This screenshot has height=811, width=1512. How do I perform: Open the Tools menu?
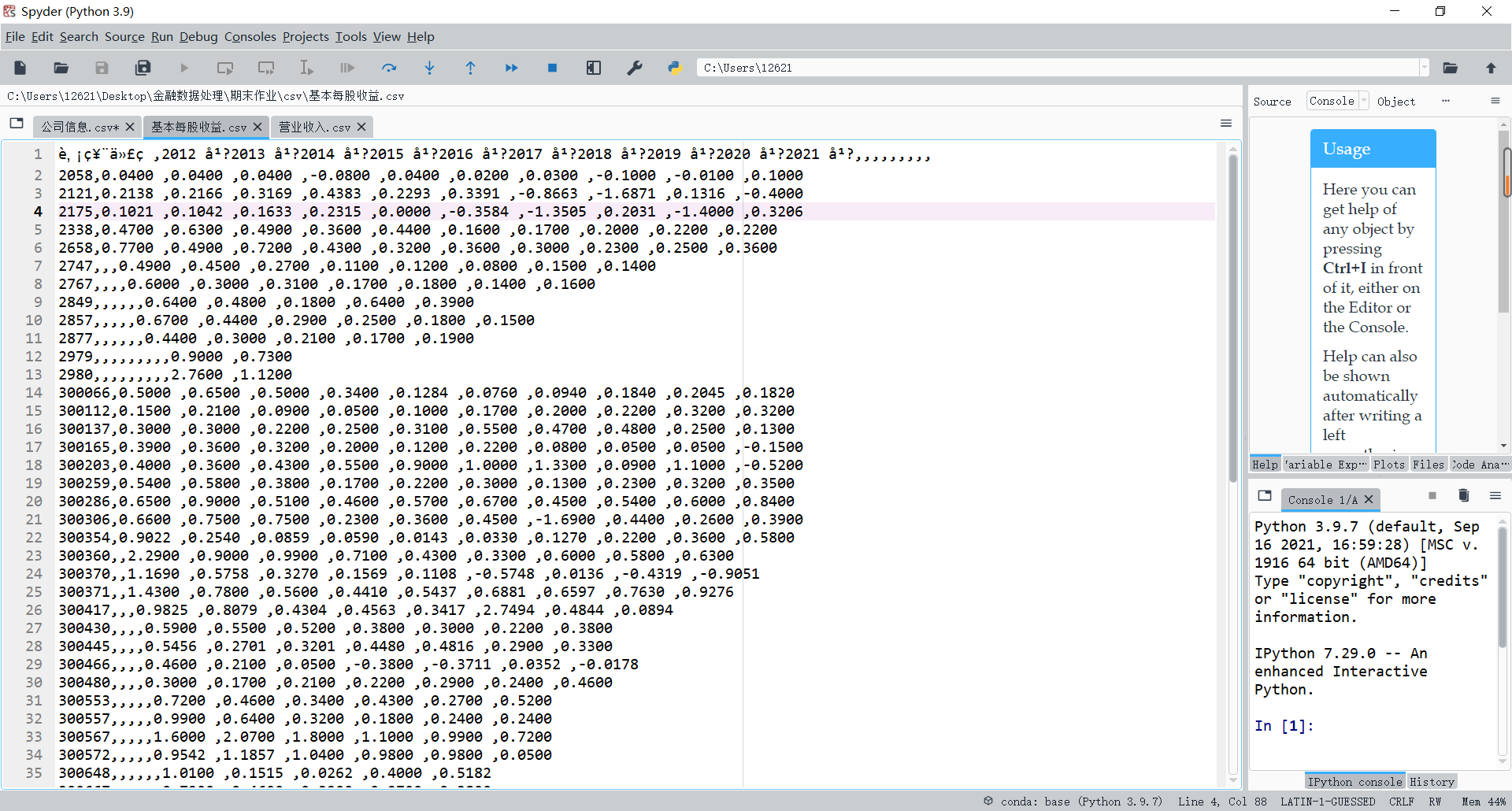350,36
